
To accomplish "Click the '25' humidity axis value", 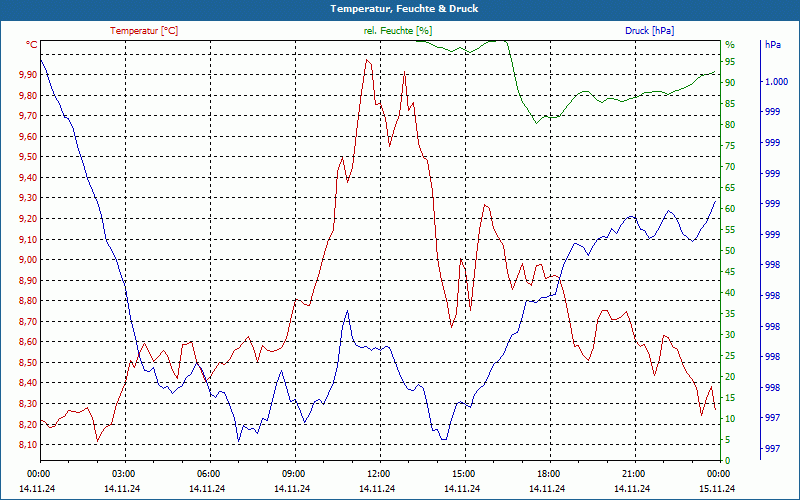I will click(x=730, y=356).
